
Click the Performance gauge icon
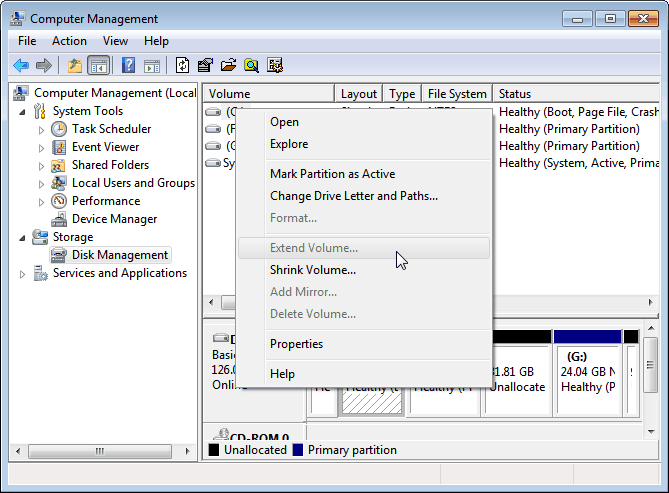pos(59,201)
